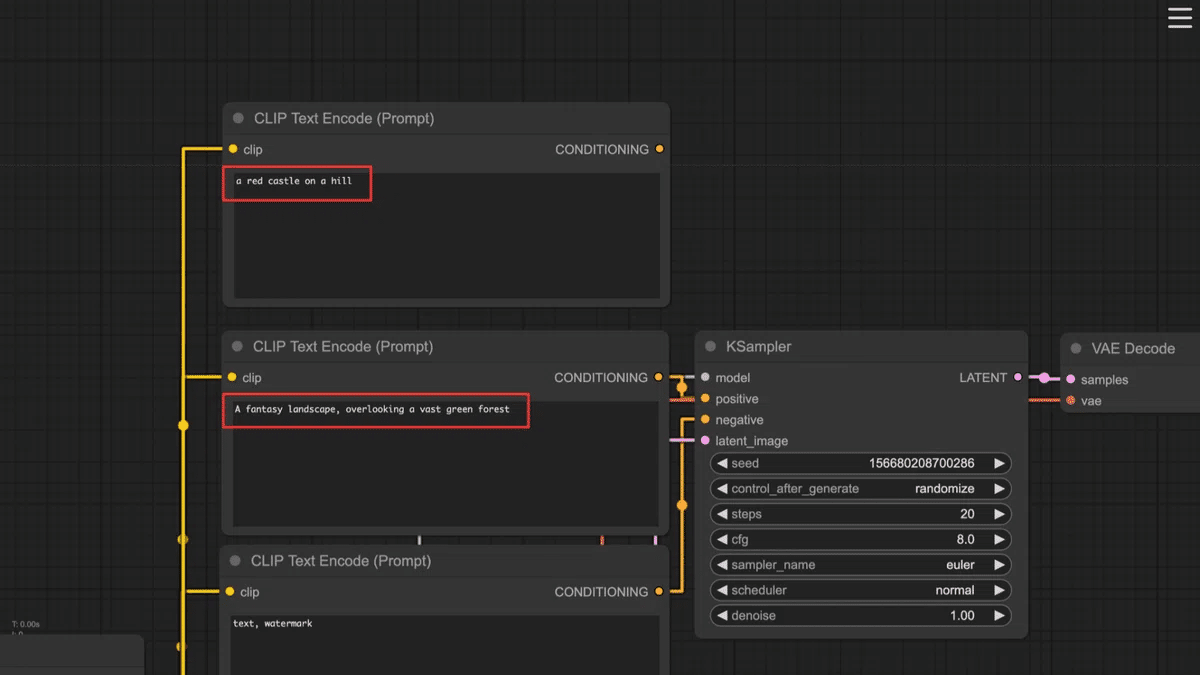Click the denoise slider field
This screenshot has height=675, width=1200.
pos(860,616)
